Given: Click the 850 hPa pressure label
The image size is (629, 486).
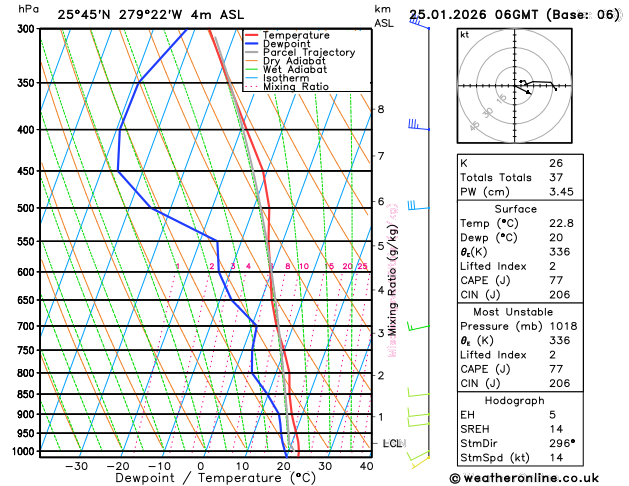Looking at the screenshot, I should click(x=28, y=395).
